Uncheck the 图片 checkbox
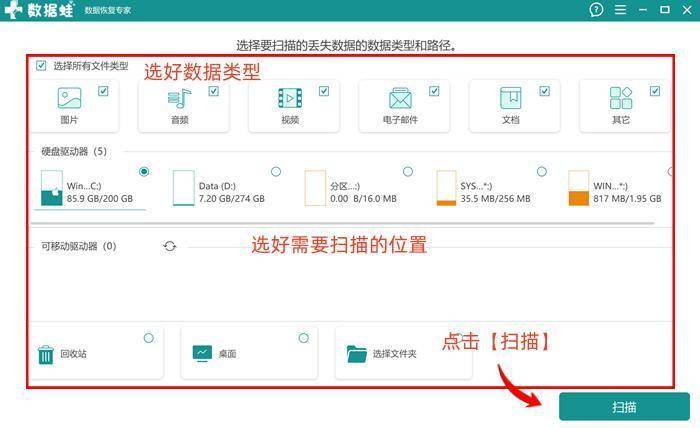Image resolution: width=700 pixels, height=428 pixels. [x=103, y=91]
